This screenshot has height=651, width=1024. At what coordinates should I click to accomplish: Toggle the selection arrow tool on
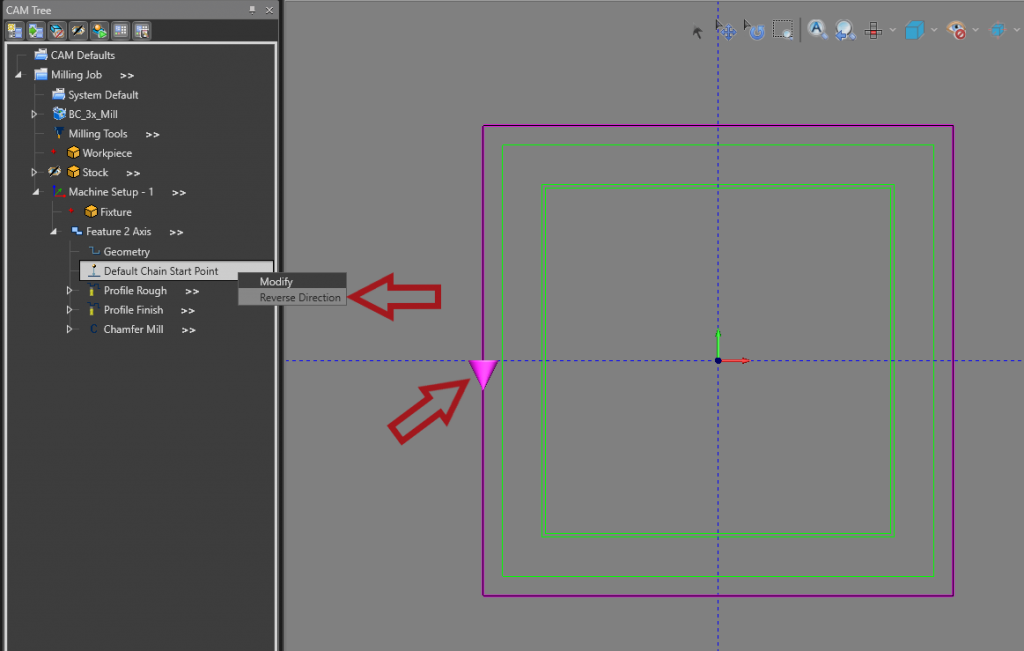click(698, 30)
